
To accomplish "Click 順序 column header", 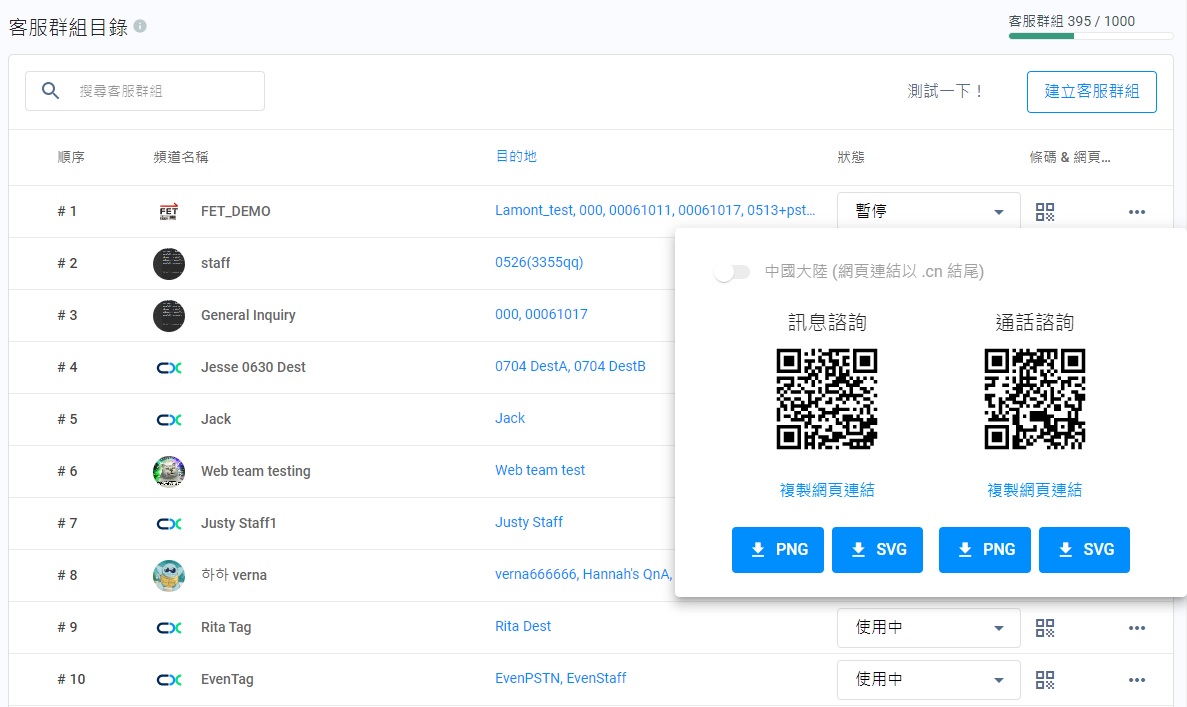I will (x=71, y=157).
